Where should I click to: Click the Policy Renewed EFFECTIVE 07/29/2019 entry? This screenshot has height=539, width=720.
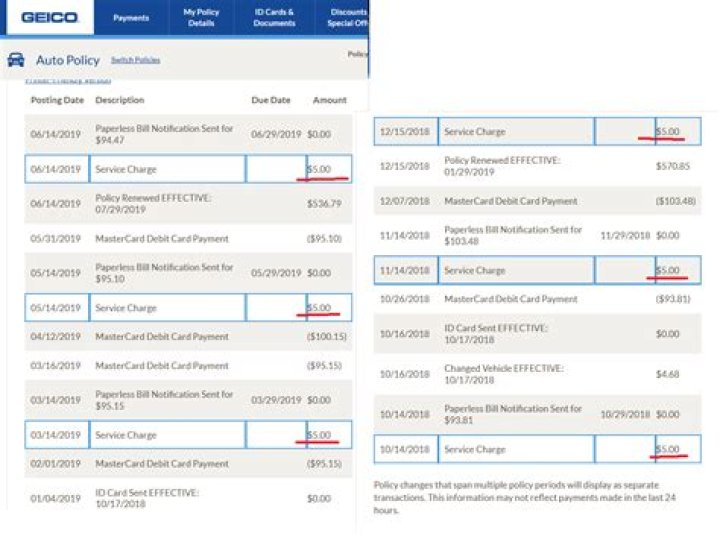coord(153,203)
